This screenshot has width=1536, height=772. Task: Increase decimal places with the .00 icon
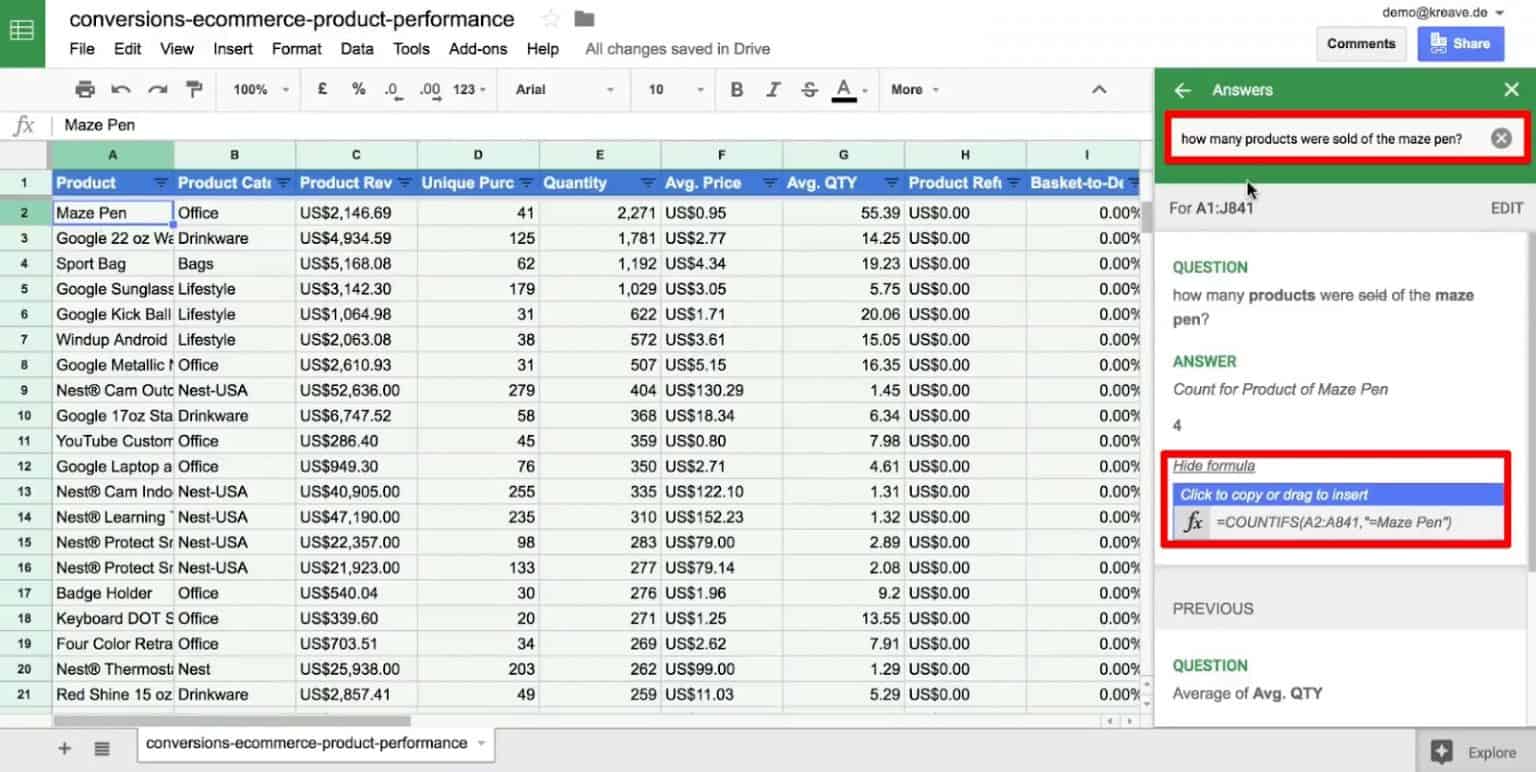pos(429,89)
